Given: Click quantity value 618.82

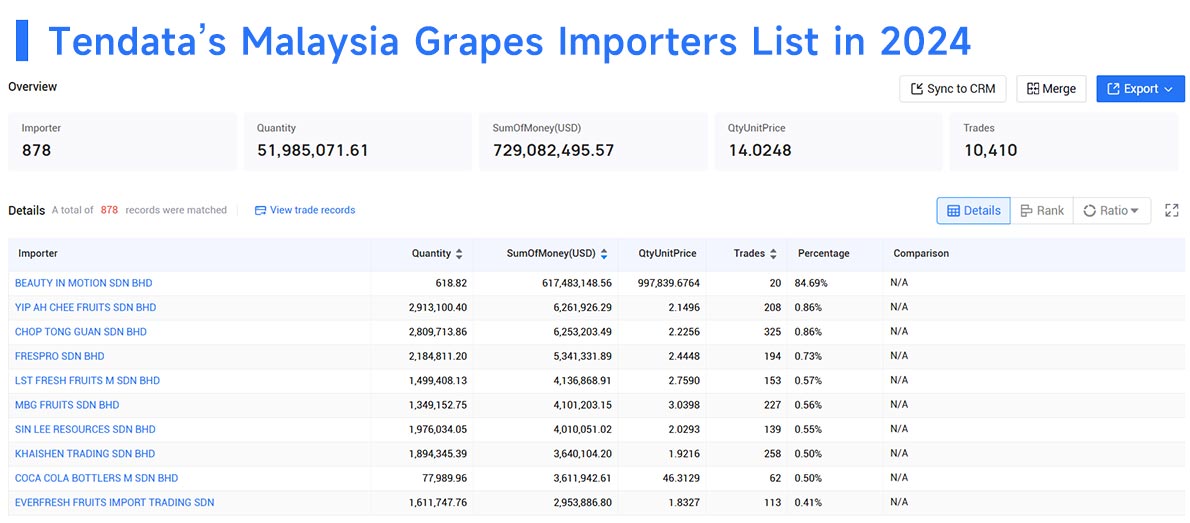Looking at the screenshot, I should click(x=452, y=283).
